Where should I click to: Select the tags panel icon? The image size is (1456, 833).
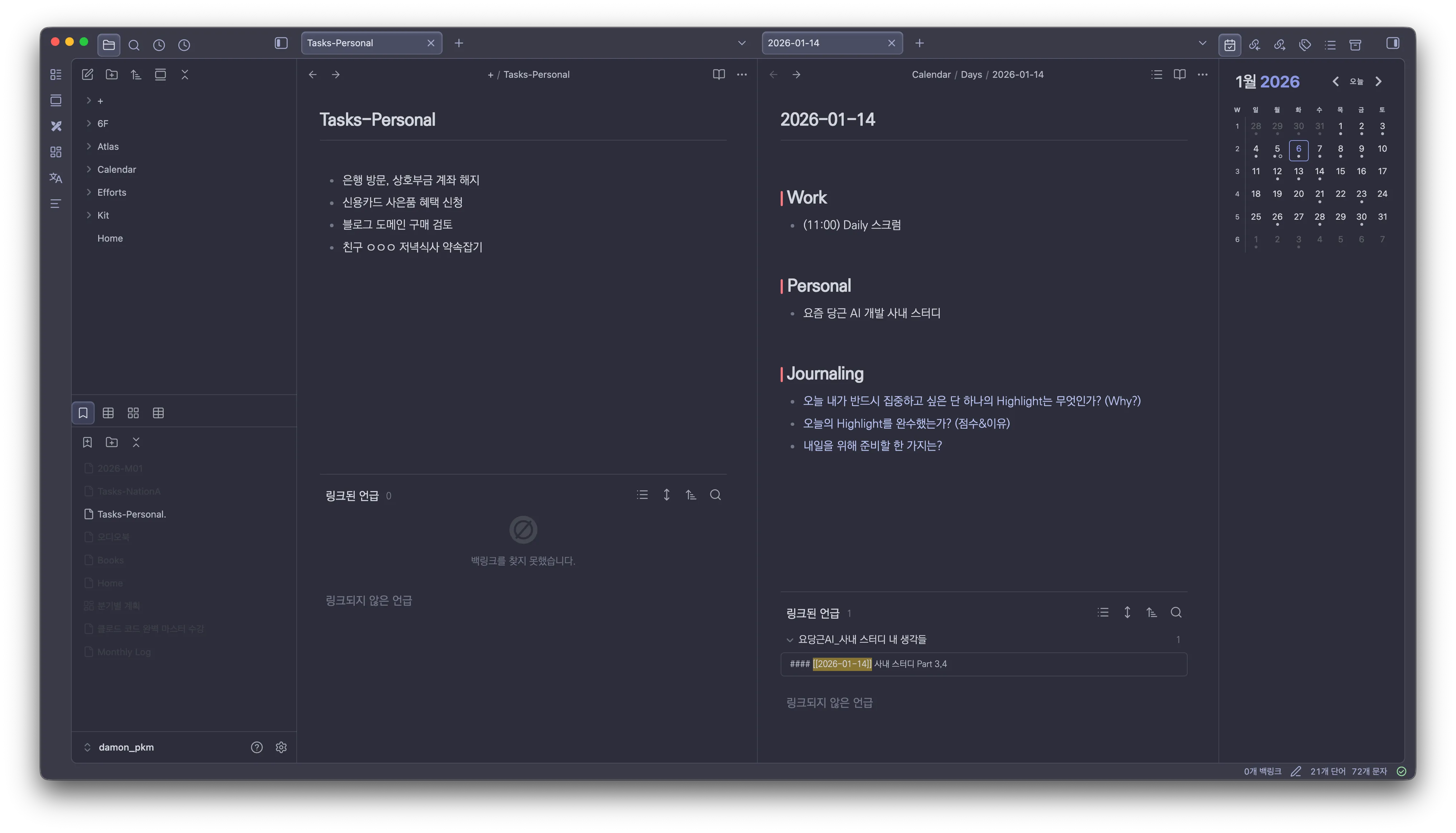tap(1304, 45)
